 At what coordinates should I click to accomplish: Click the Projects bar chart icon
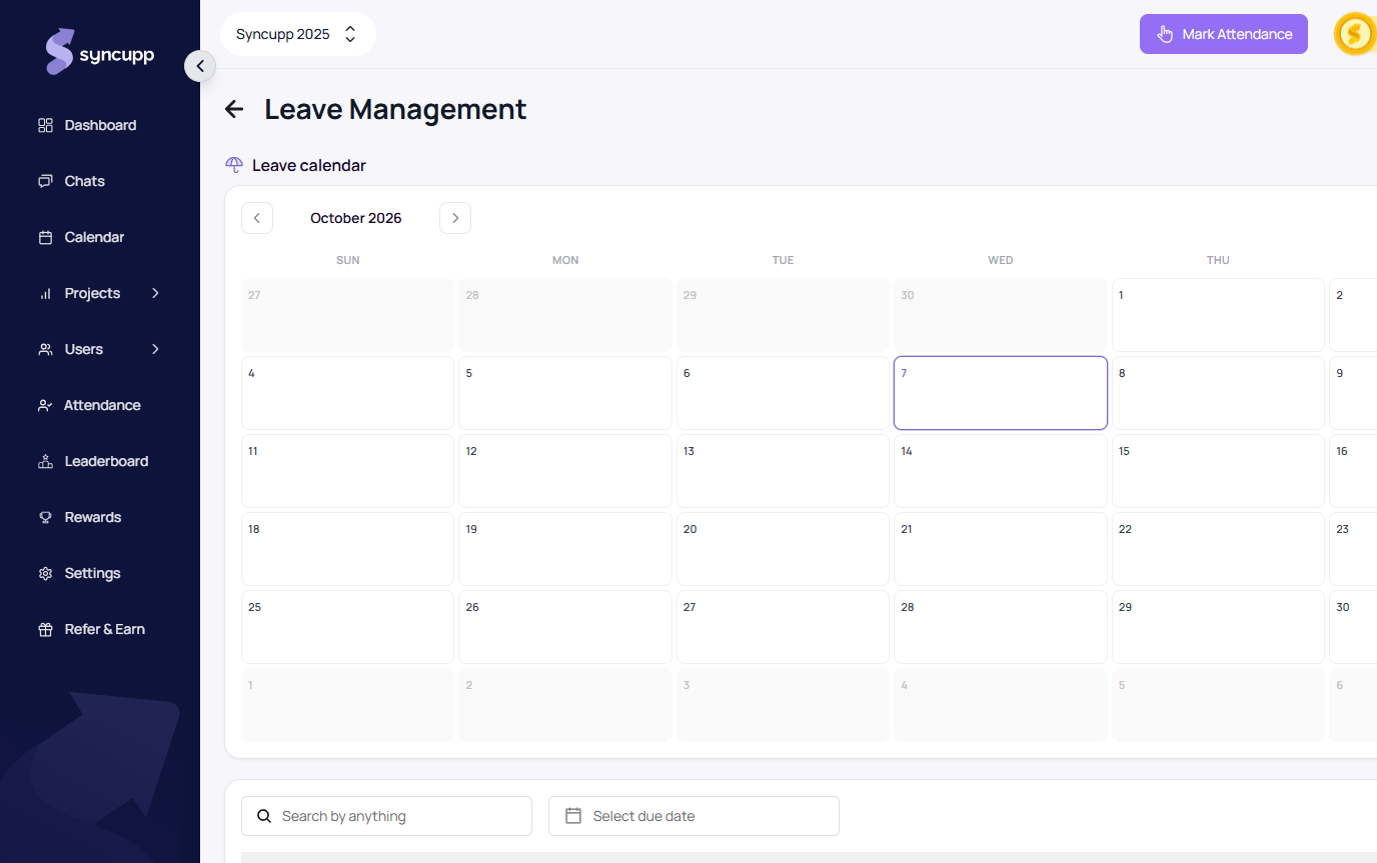click(45, 293)
